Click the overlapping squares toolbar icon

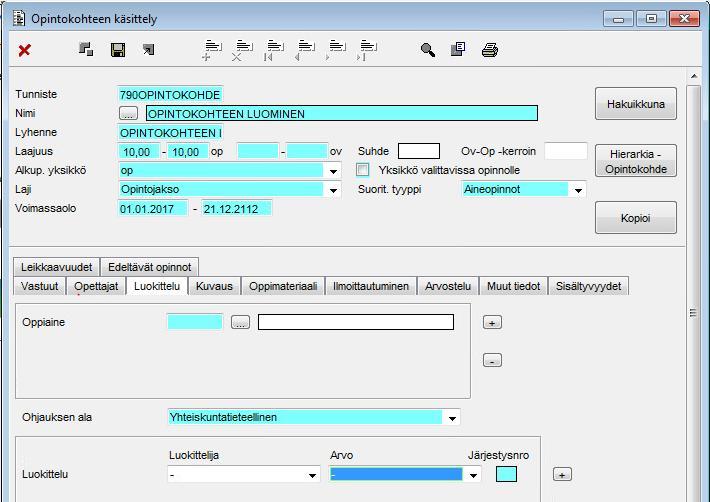[x=86, y=49]
